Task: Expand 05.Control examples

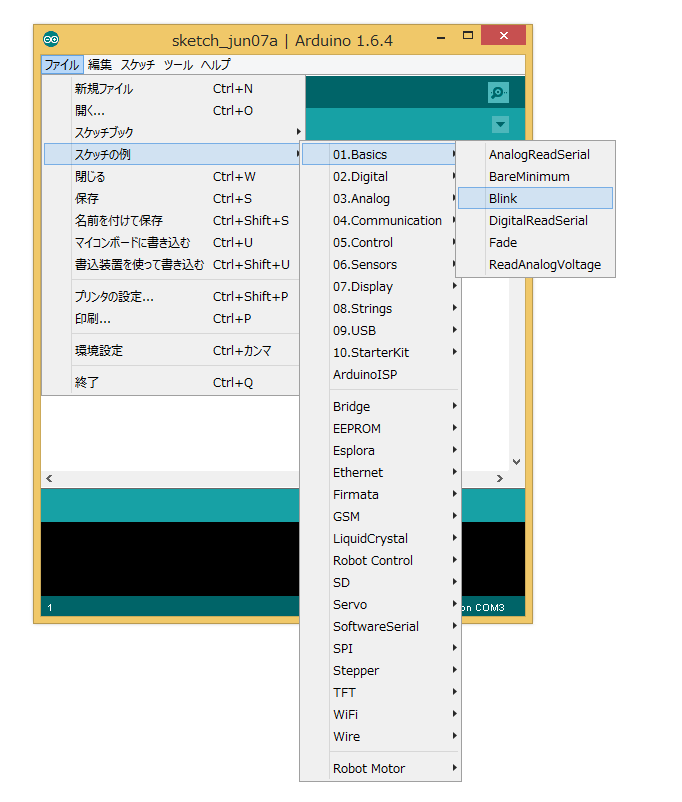Action: tap(380, 242)
